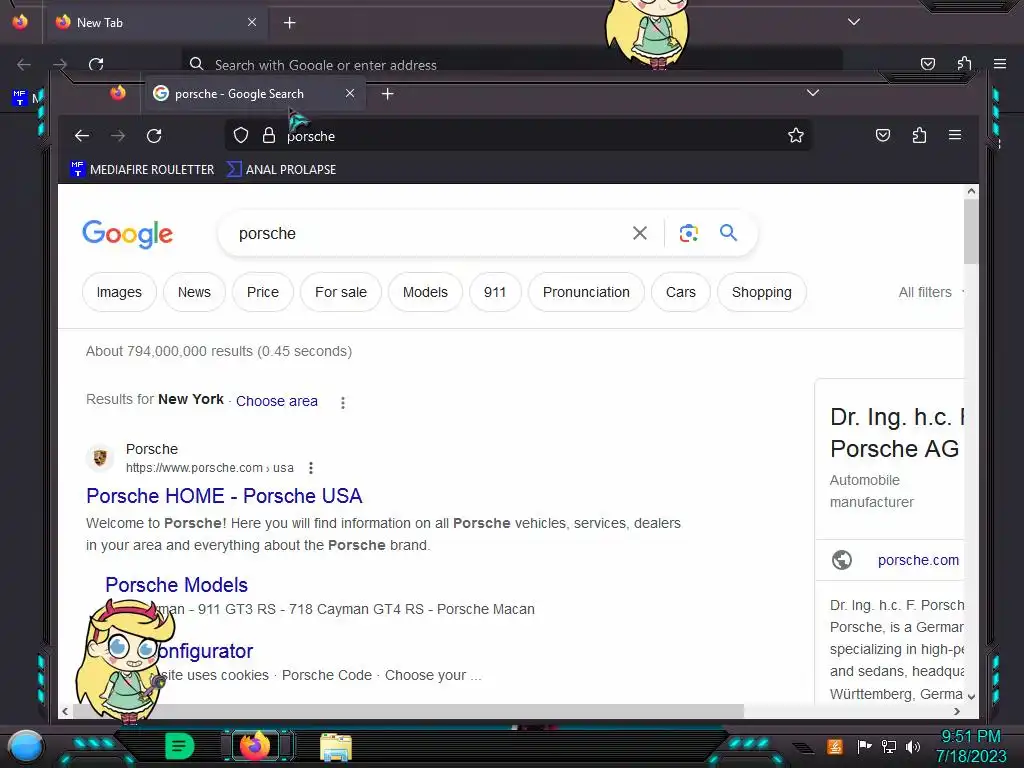Submit search with magnifier icon
1024x768 pixels.
tap(728, 232)
